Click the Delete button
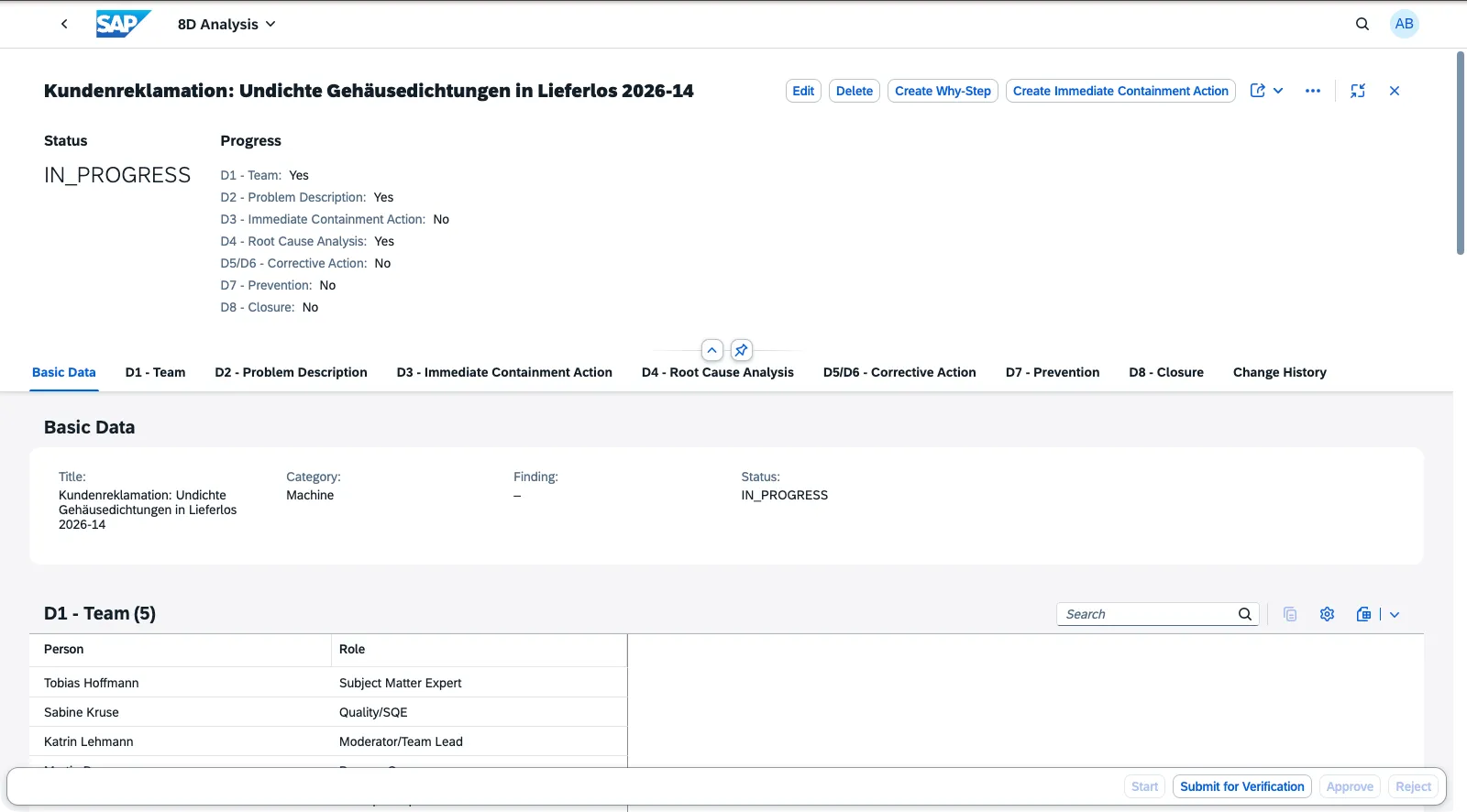1467x812 pixels. click(x=855, y=91)
